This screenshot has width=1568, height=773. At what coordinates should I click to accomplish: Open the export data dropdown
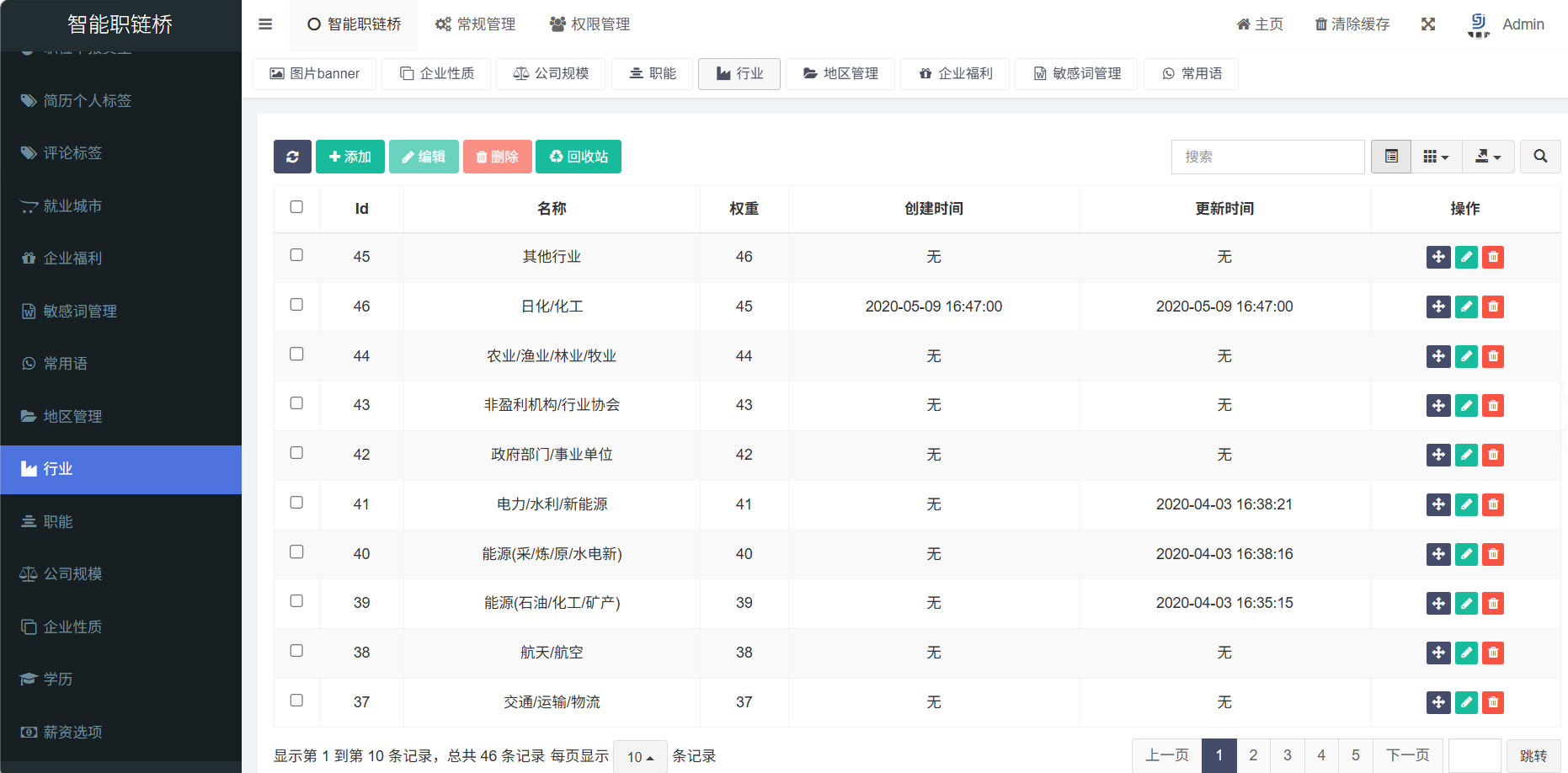click(1488, 157)
